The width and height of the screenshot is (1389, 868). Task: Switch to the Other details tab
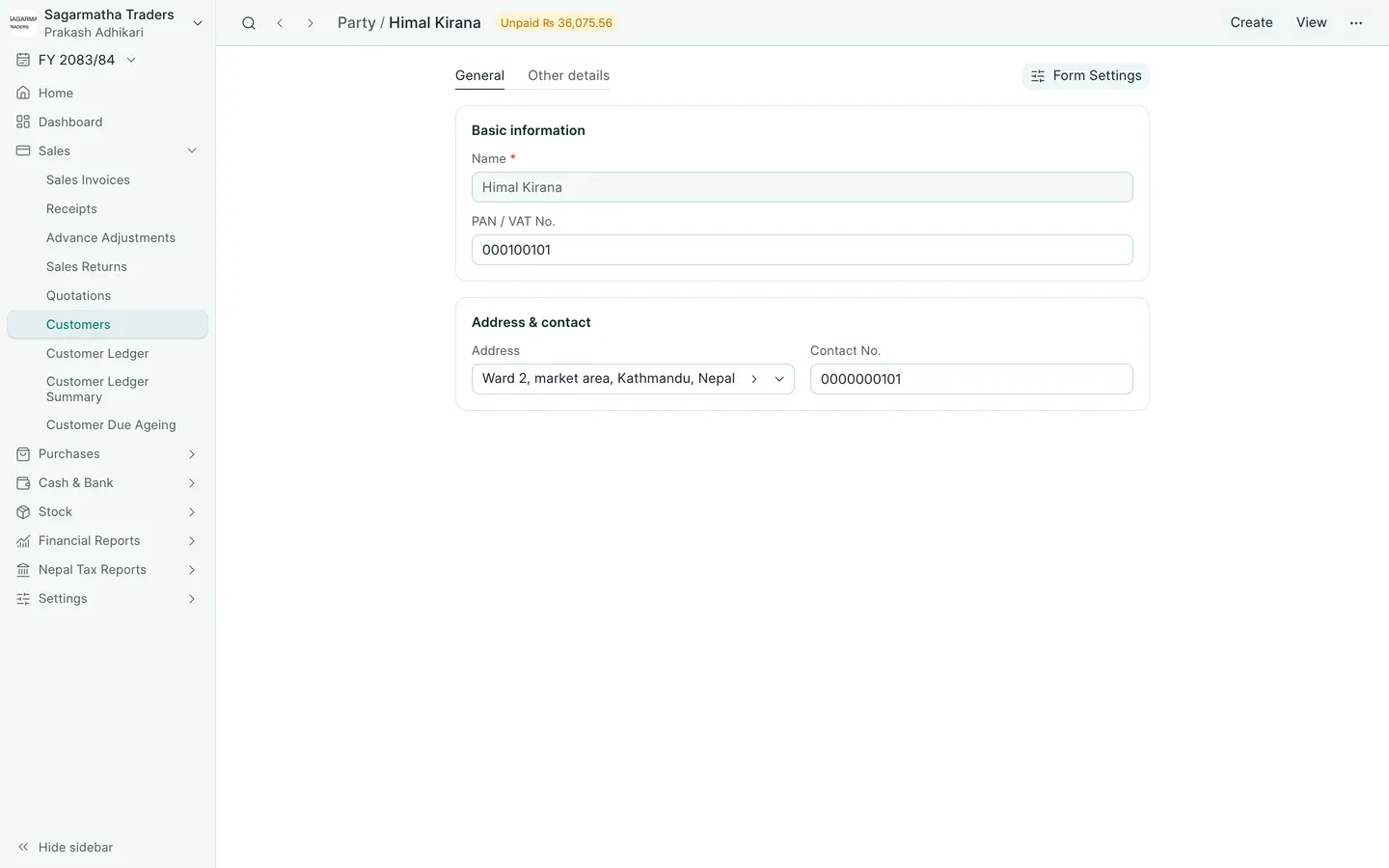(568, 76)
